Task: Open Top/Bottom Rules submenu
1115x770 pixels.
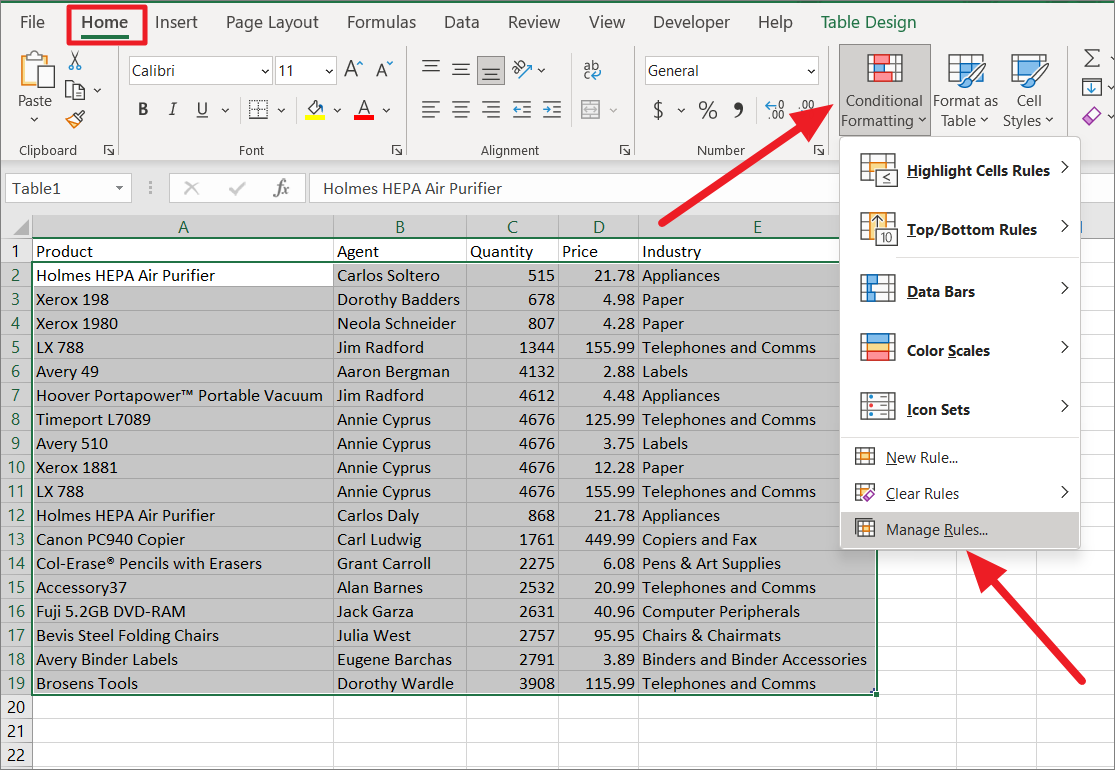Action: point(960,229)
